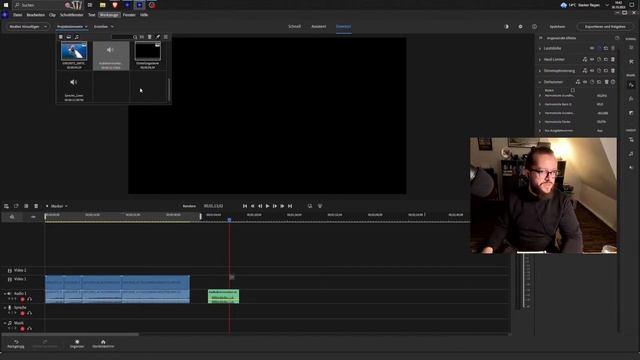Jump to the start of the timeline
640x360 pixels.
pyautogui.click(x=245, y=206)
